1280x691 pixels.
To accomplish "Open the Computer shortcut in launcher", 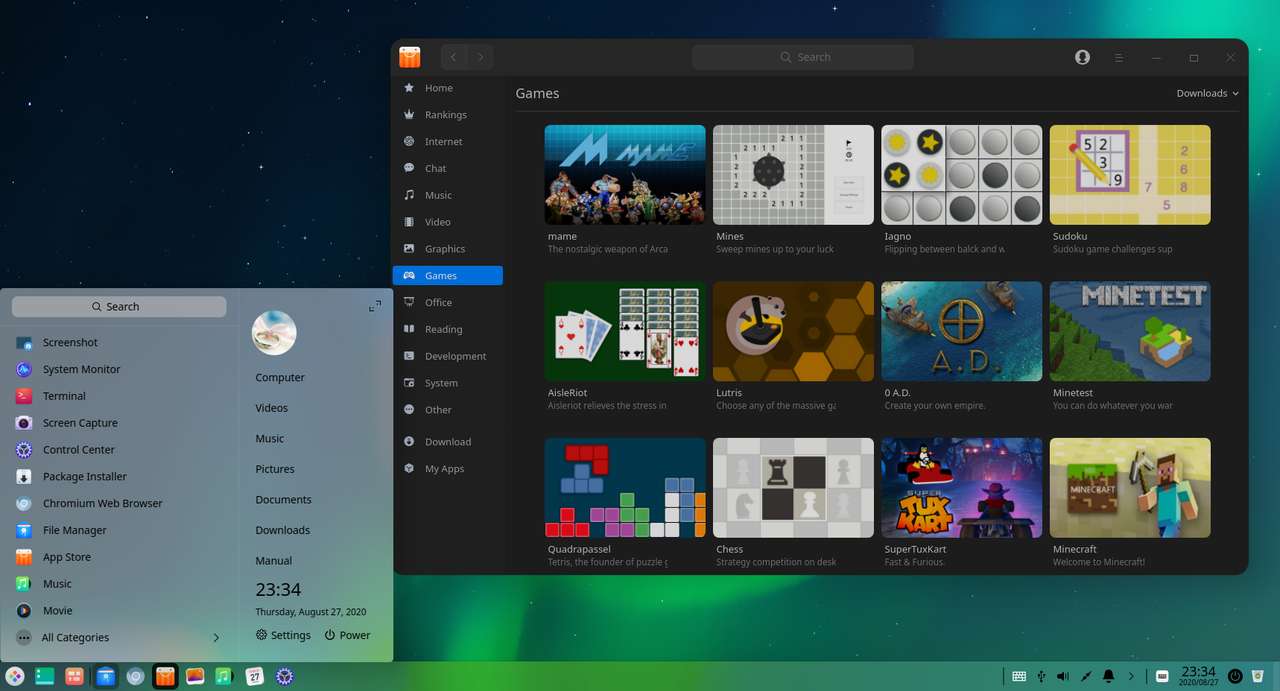I will [x=280, y=378].
